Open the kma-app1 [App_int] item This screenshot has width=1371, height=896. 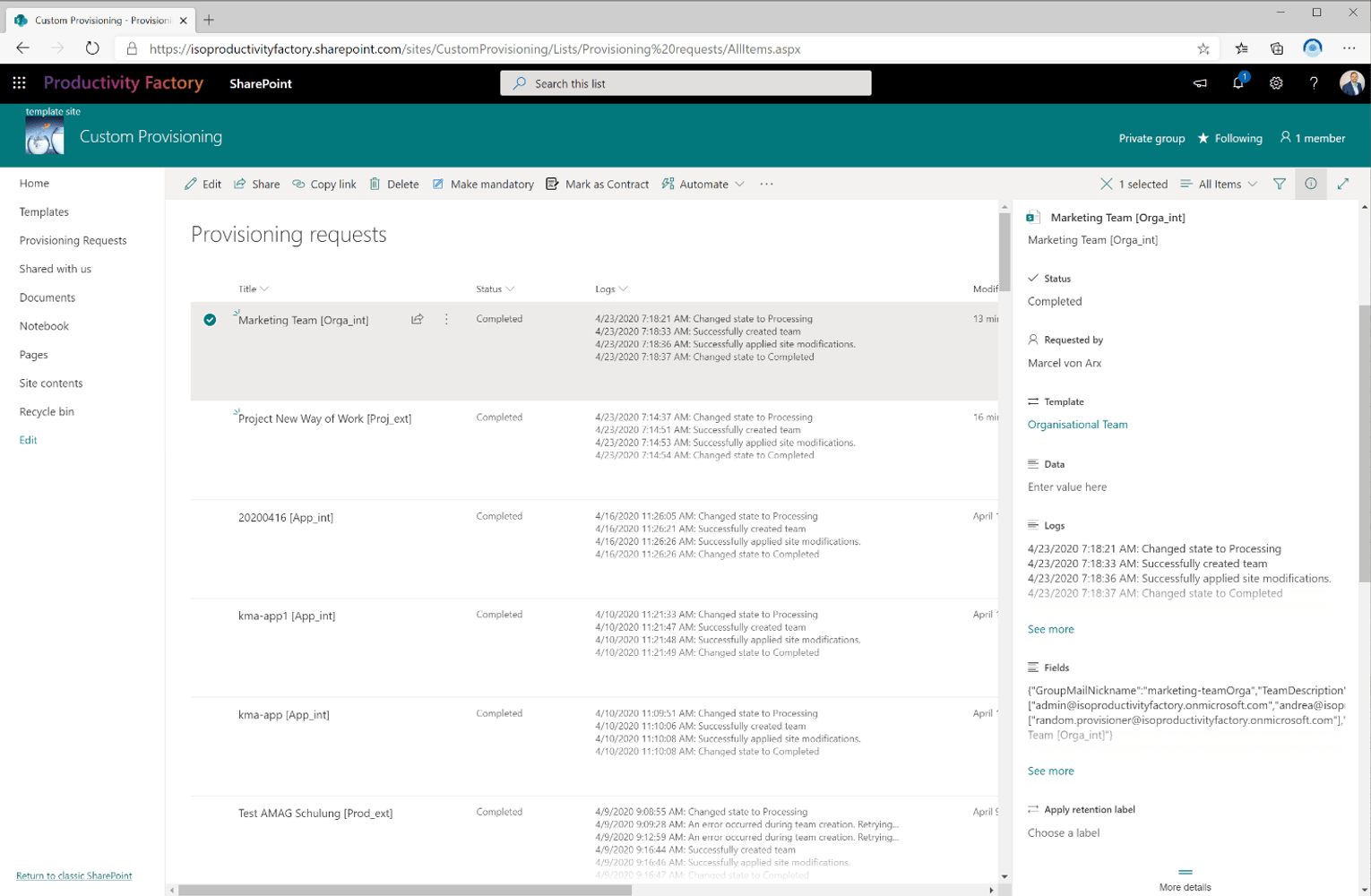[287, 616]
